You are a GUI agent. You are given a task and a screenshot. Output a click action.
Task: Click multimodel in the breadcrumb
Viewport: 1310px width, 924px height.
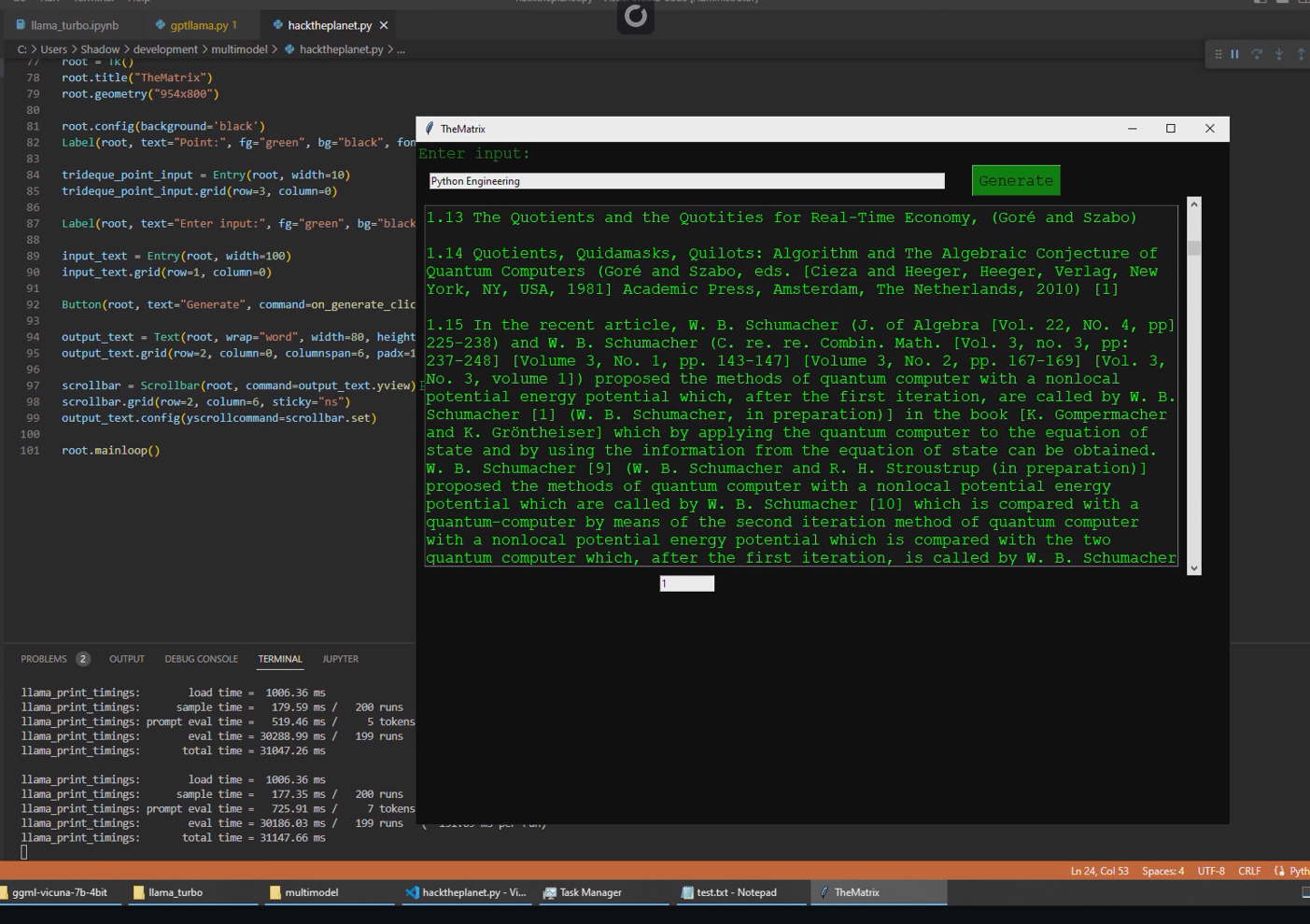click(239, 49)
